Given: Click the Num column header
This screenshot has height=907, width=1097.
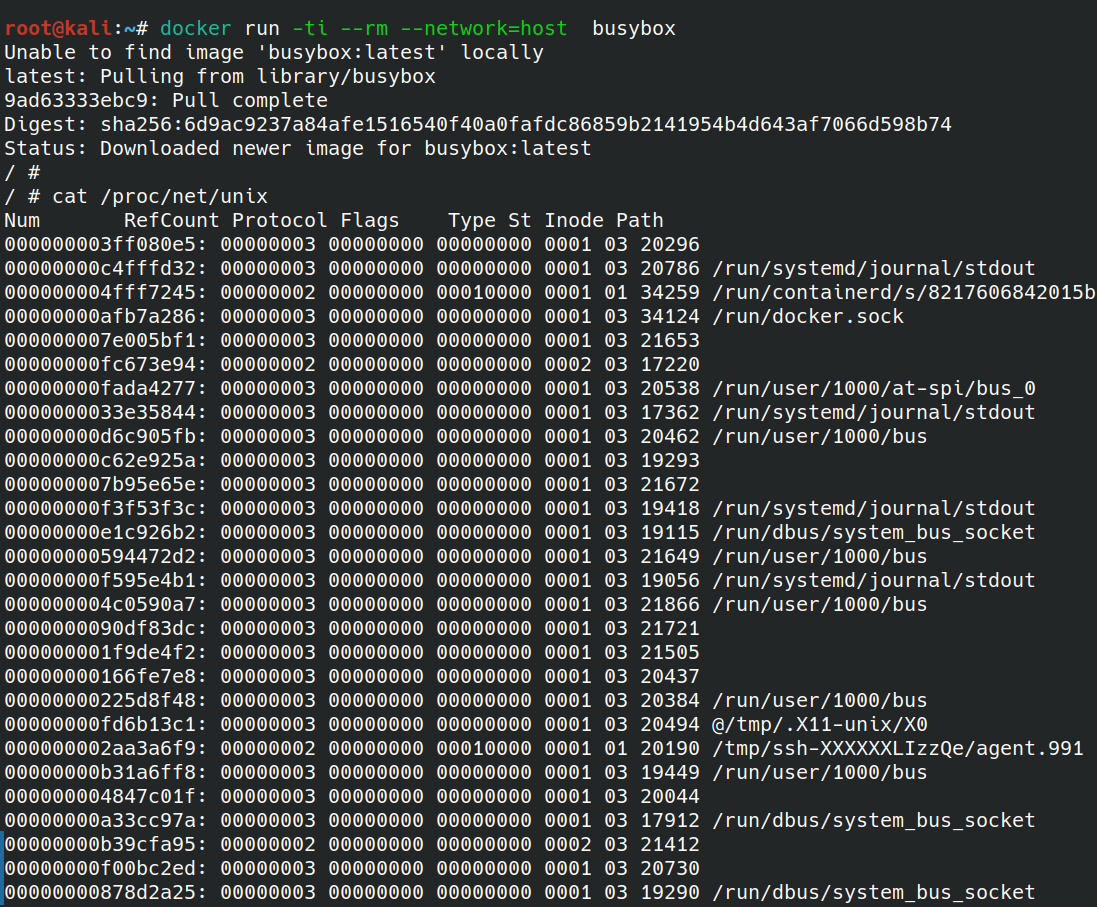Looking at the screenshot, I should click(22, 220).
